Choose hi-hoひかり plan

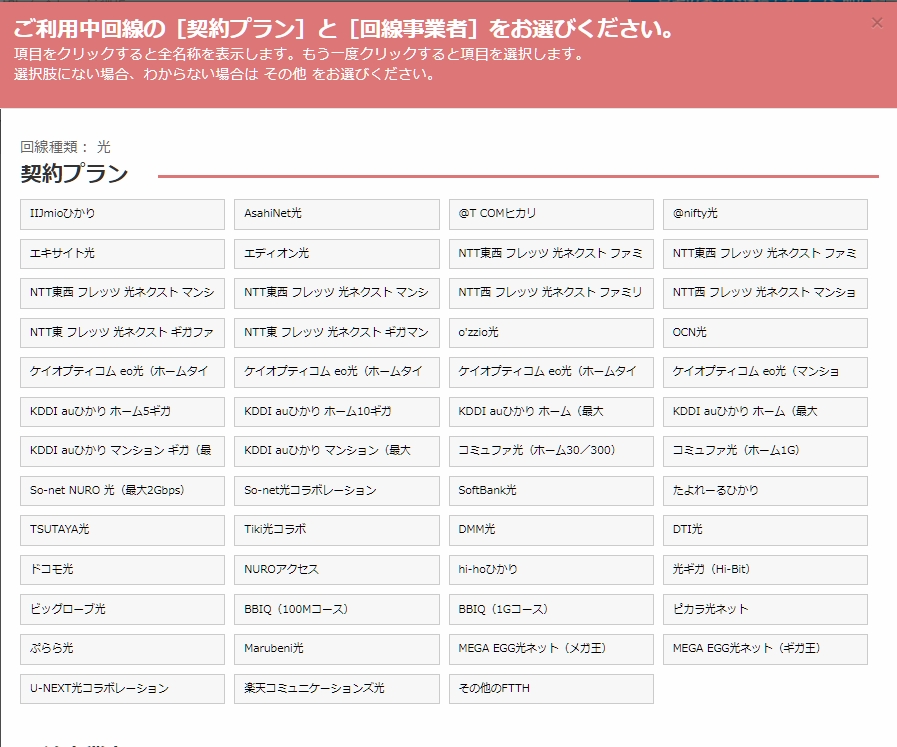pos(551,570)
